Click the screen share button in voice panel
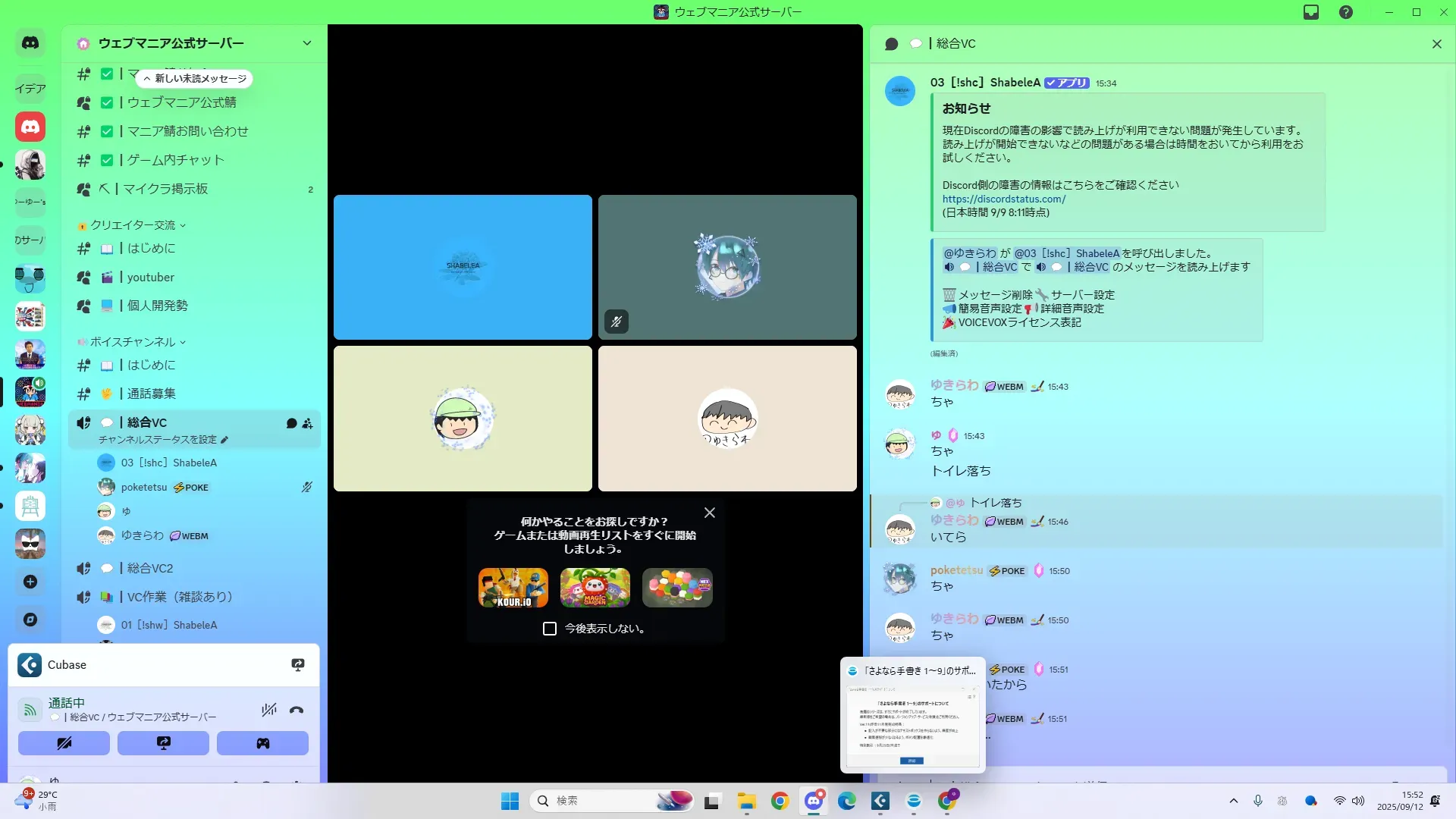 click(163, 743)
